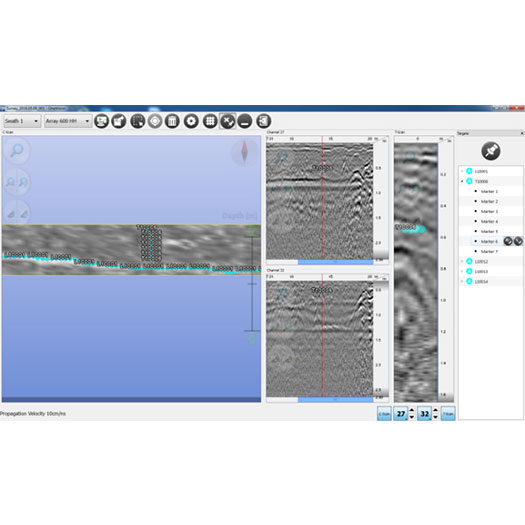The height and width of the screenshot is (525, 525).
Task: Click the compass icon in C-Scan view
Action: point(245,152)
